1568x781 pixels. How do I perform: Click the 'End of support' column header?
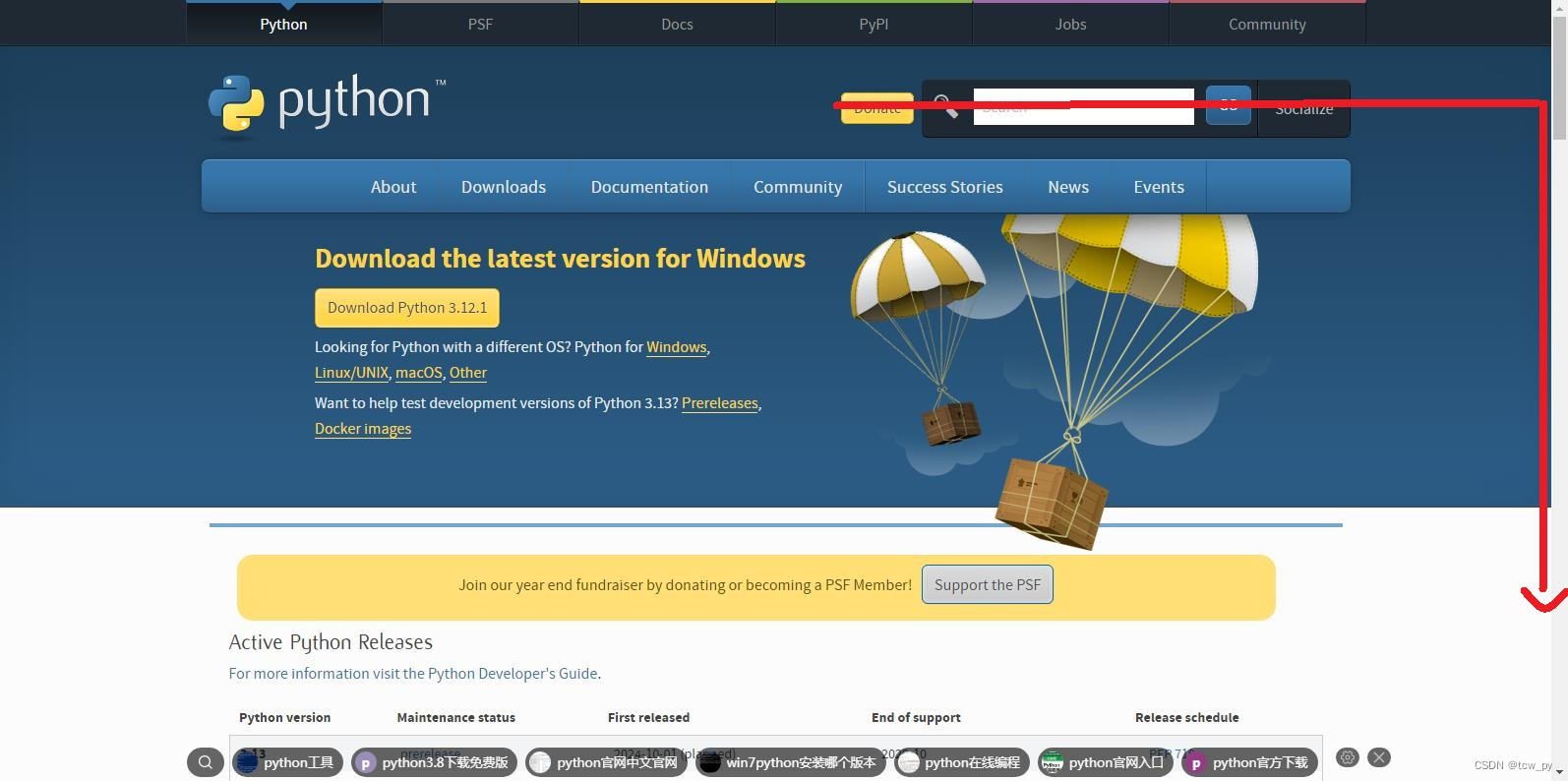[x=916, y=717]
